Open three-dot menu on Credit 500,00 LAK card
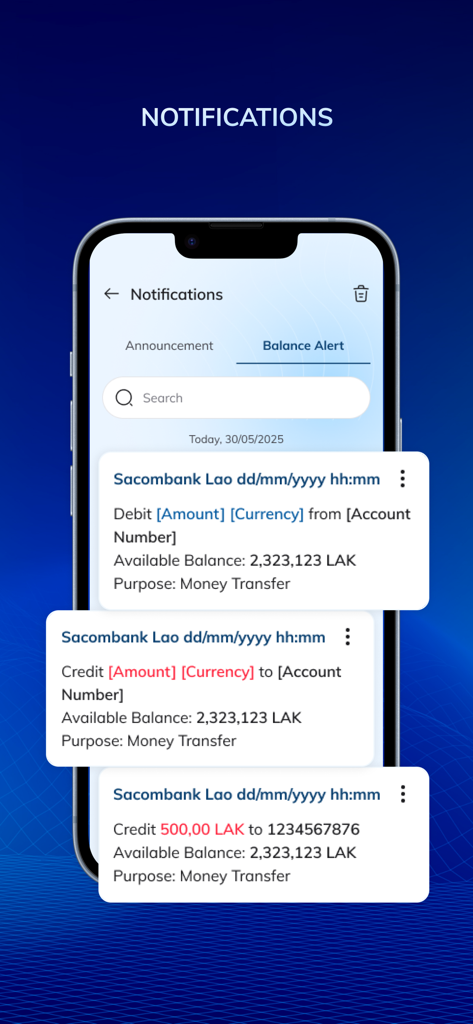This screenshot has height=1024, width=473. pyautogui.click(x=402, y=794)
